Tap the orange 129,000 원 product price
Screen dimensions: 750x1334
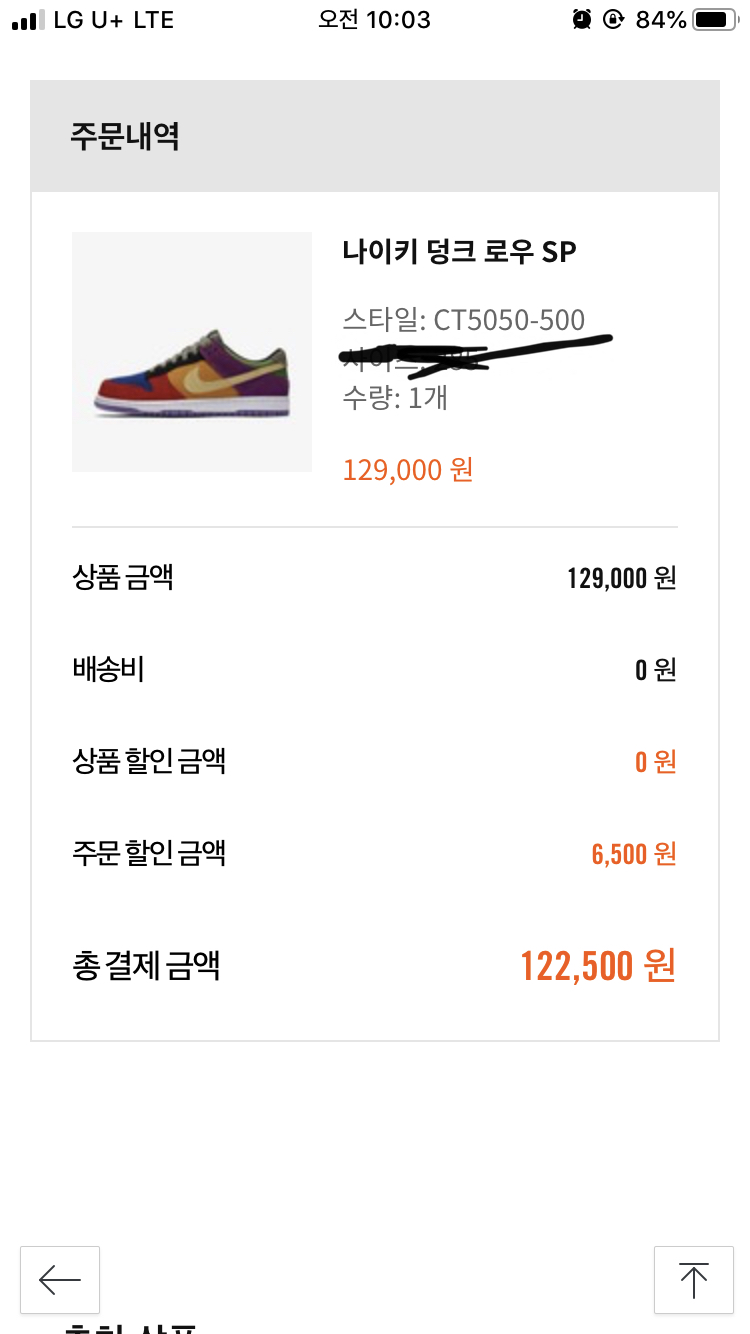(408, 469)
